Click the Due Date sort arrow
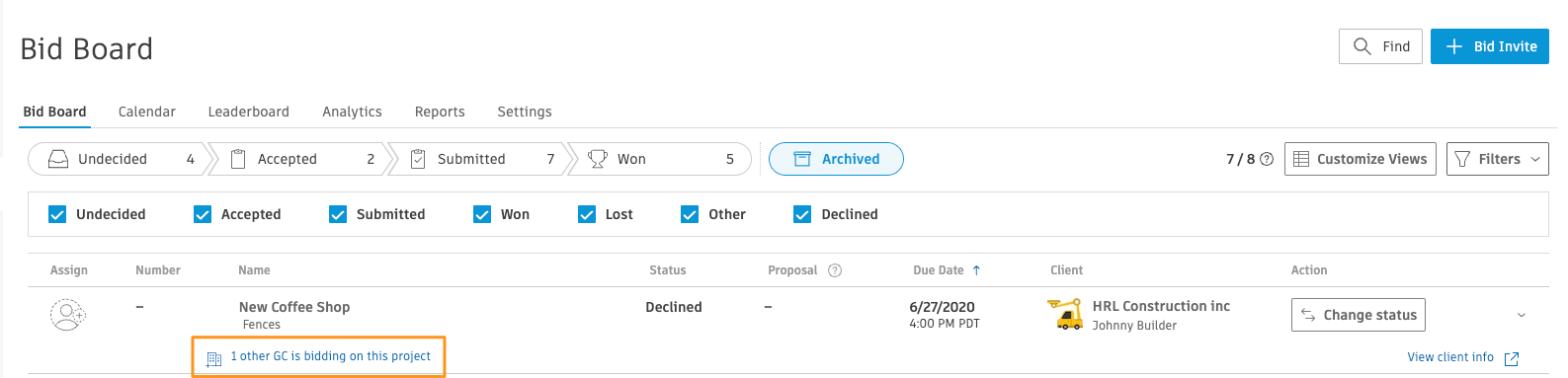The image size is (1568, 378). [x=976, y=270]
